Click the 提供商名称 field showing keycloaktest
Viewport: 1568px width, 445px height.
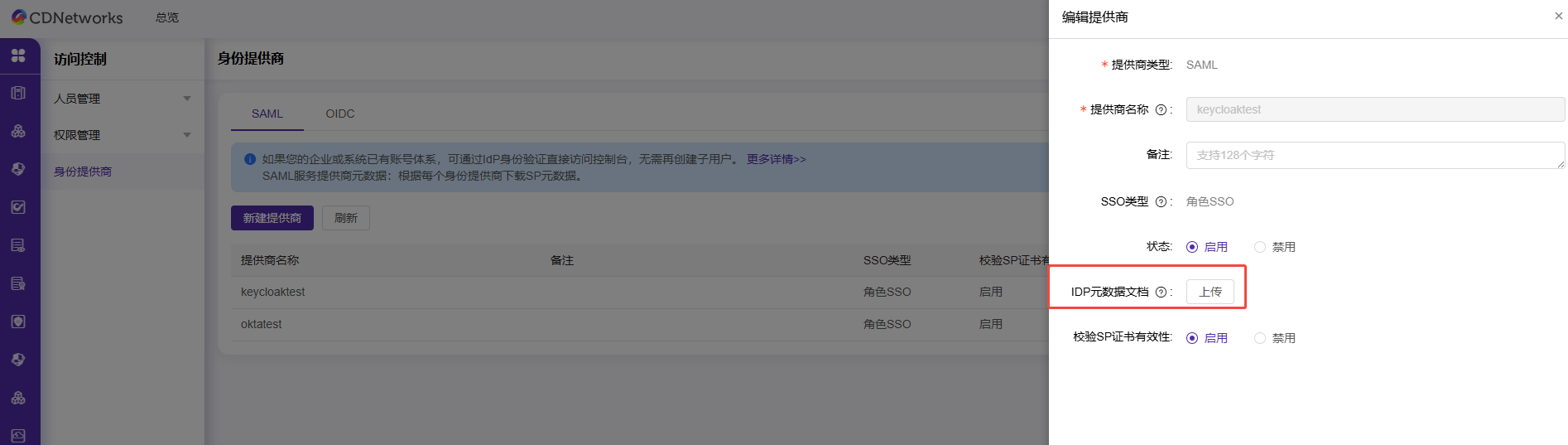[1375, 109]
